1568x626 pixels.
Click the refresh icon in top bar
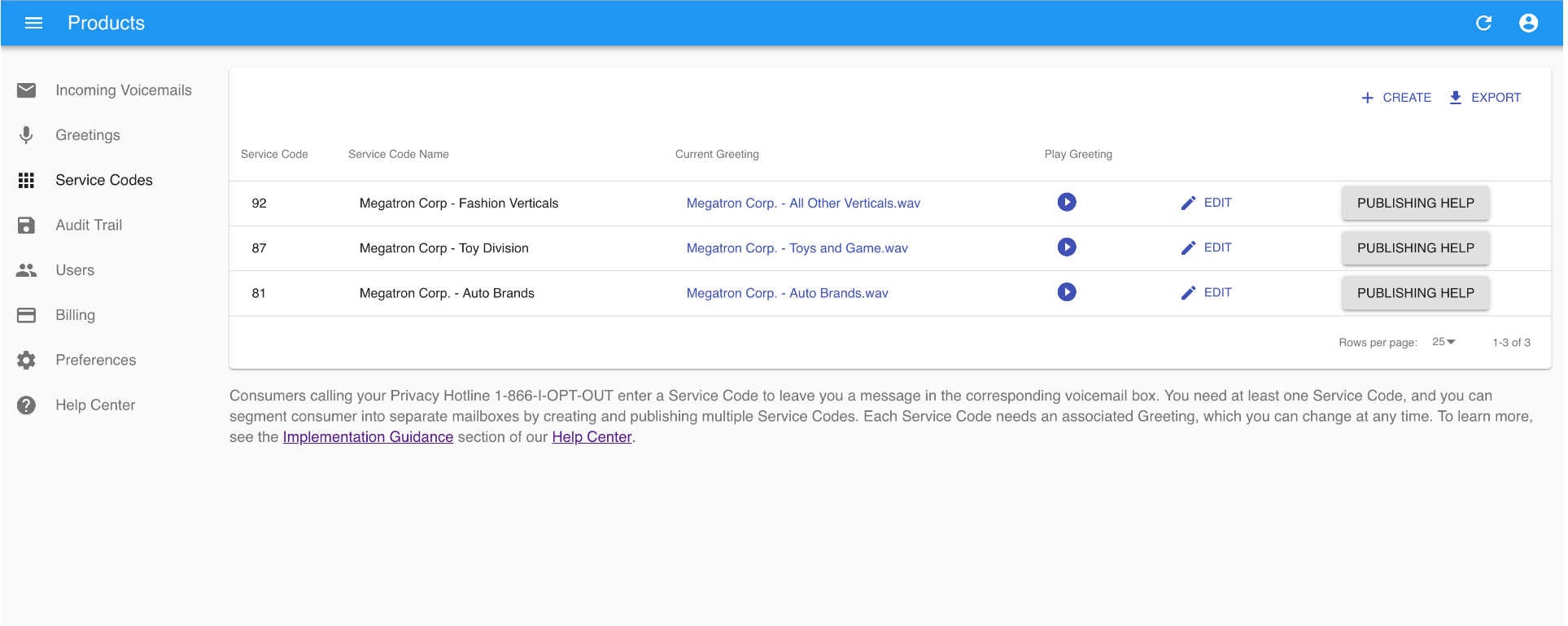coord(1483,23)
